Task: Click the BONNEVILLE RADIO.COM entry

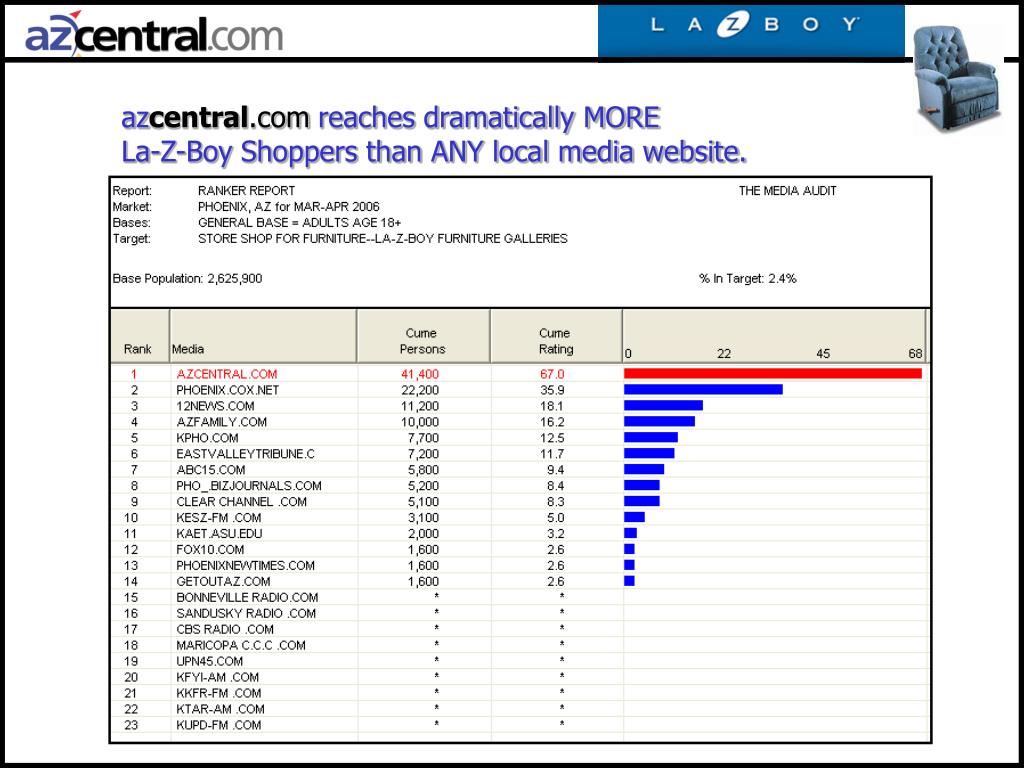Action: point(247,598)
